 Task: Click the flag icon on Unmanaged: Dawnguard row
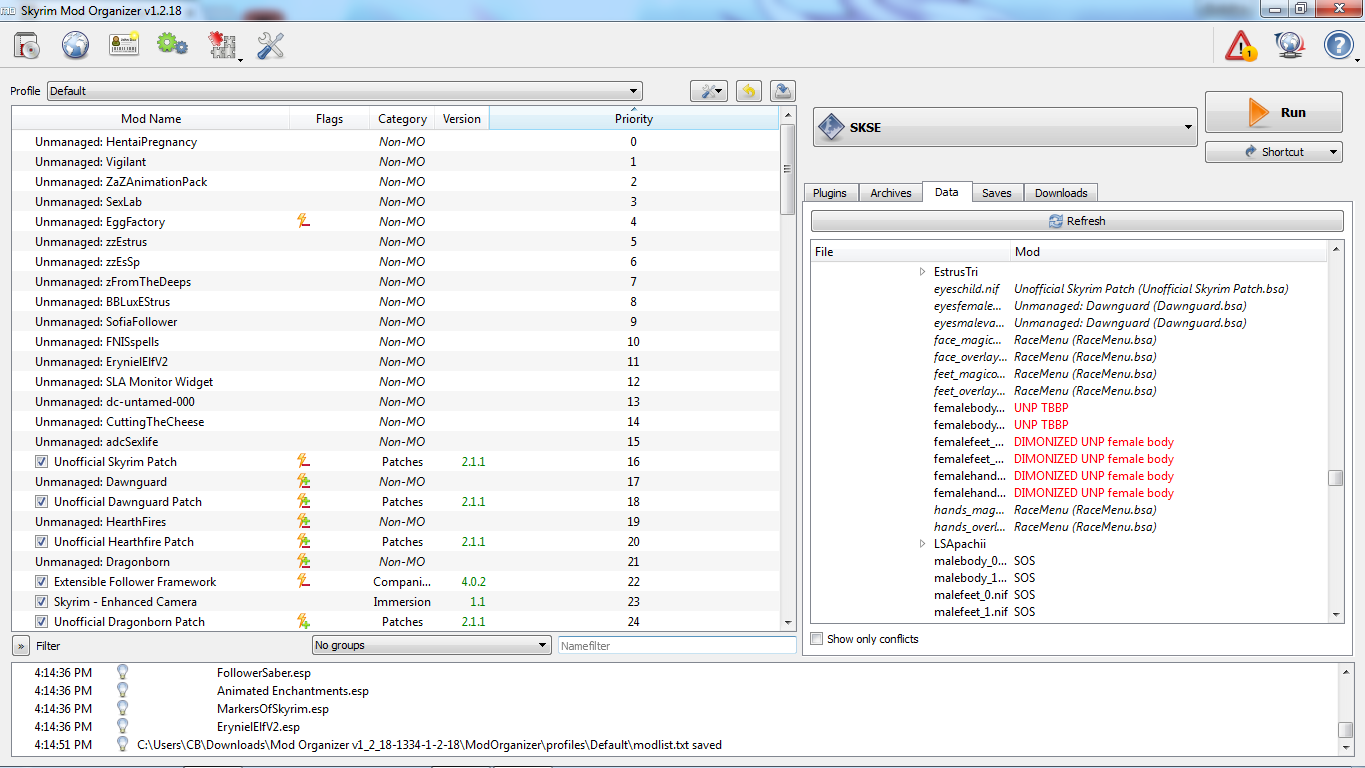pos(303,482)
